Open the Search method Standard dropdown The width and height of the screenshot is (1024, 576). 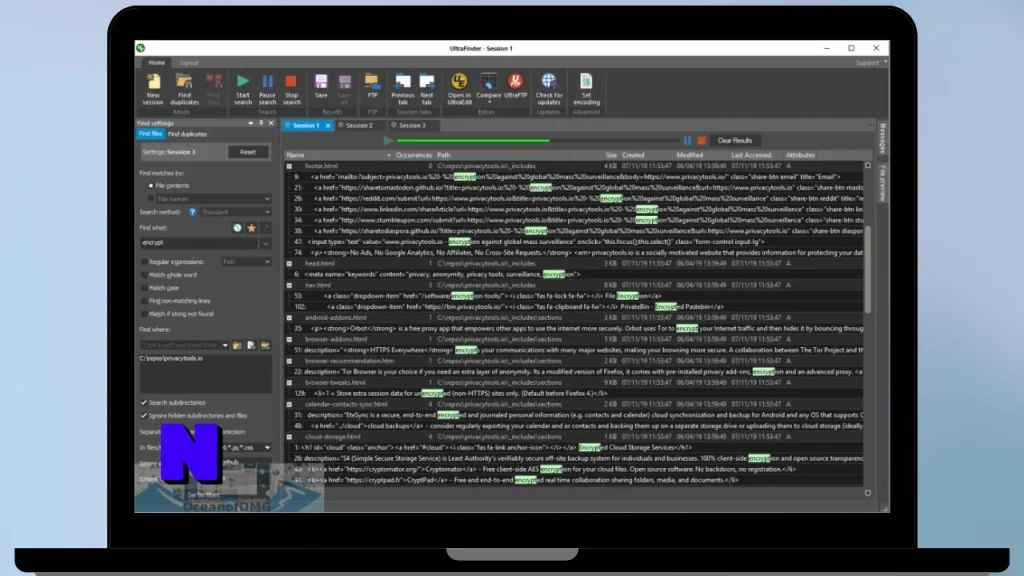267,212
